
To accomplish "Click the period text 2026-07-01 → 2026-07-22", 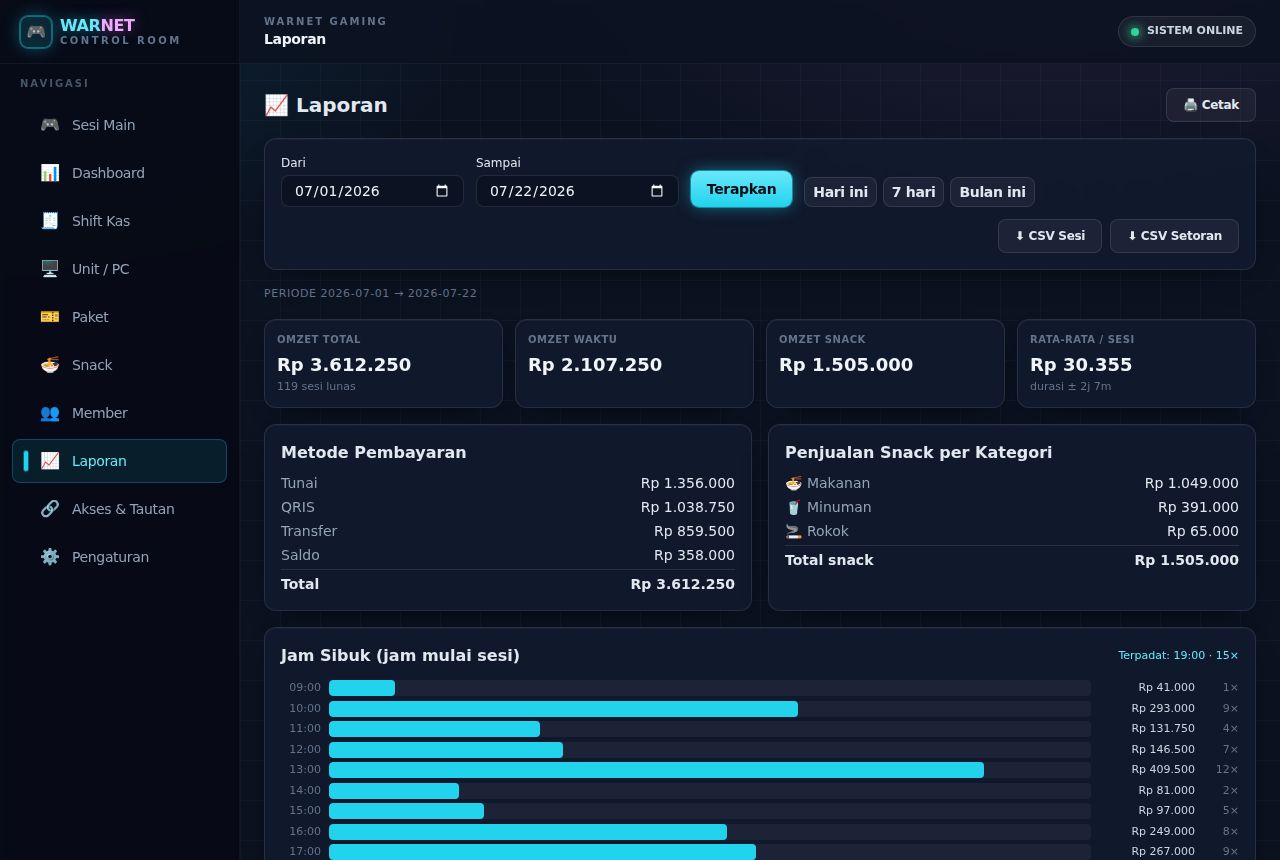I will pos(398,293).
